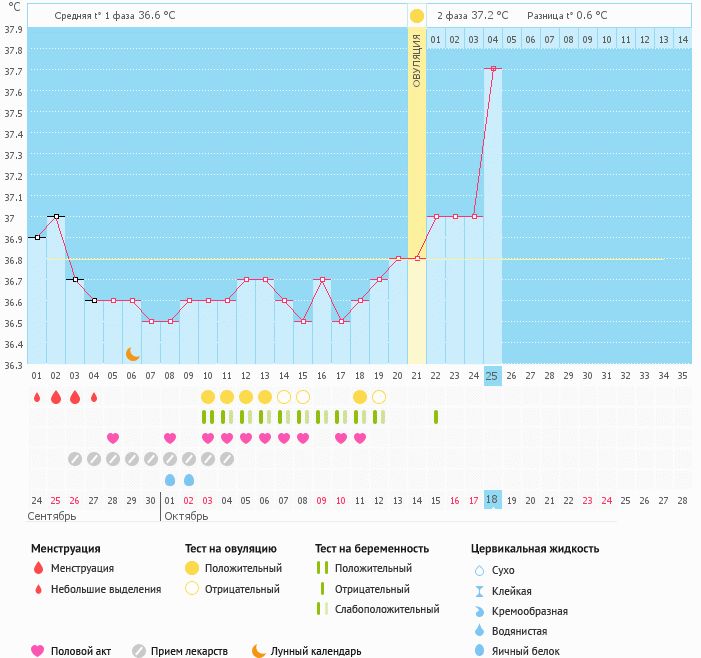Select the 36.7 temperature point on day 16
The image size is (701, 658).
[322, 279]
